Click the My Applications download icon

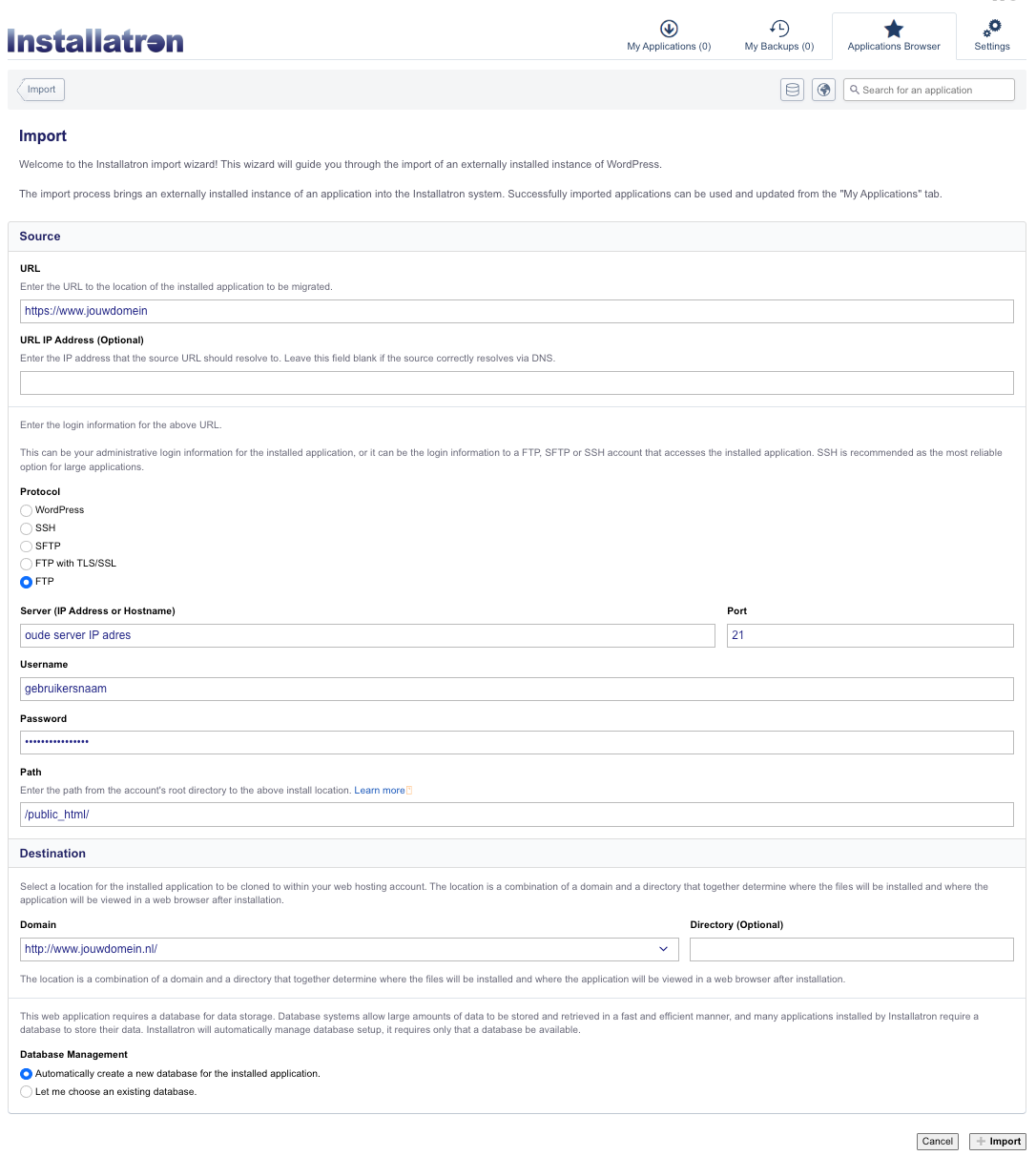[669, 29]
